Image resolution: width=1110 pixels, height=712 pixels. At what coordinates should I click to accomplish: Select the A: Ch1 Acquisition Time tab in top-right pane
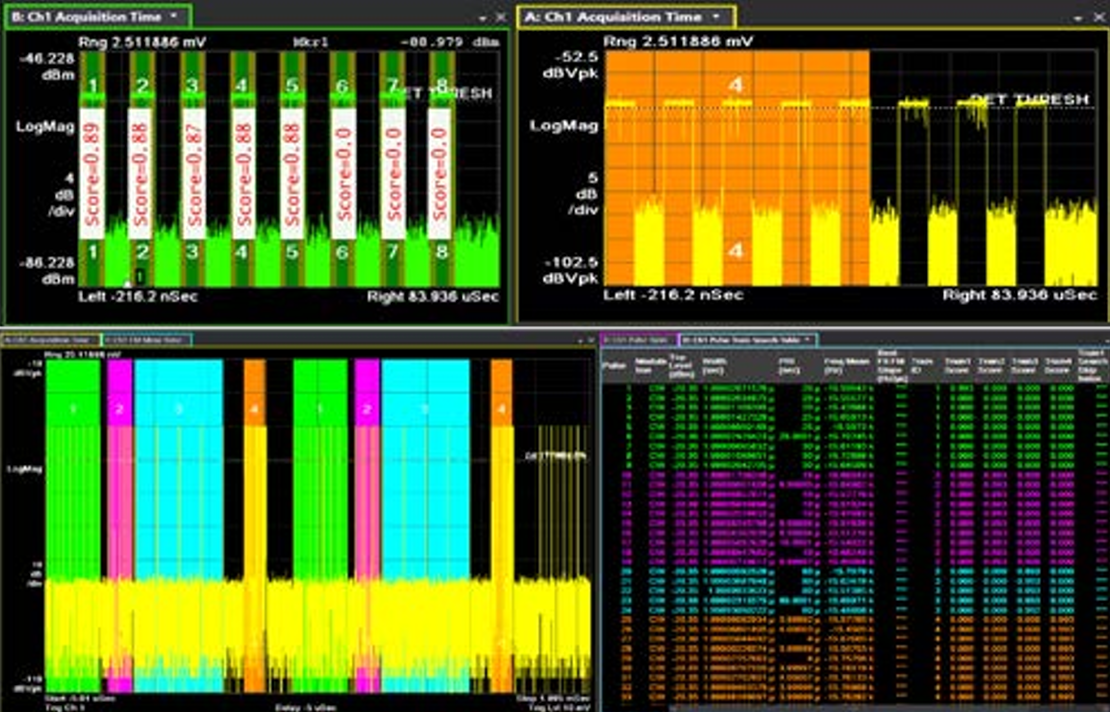click(626, 16)
